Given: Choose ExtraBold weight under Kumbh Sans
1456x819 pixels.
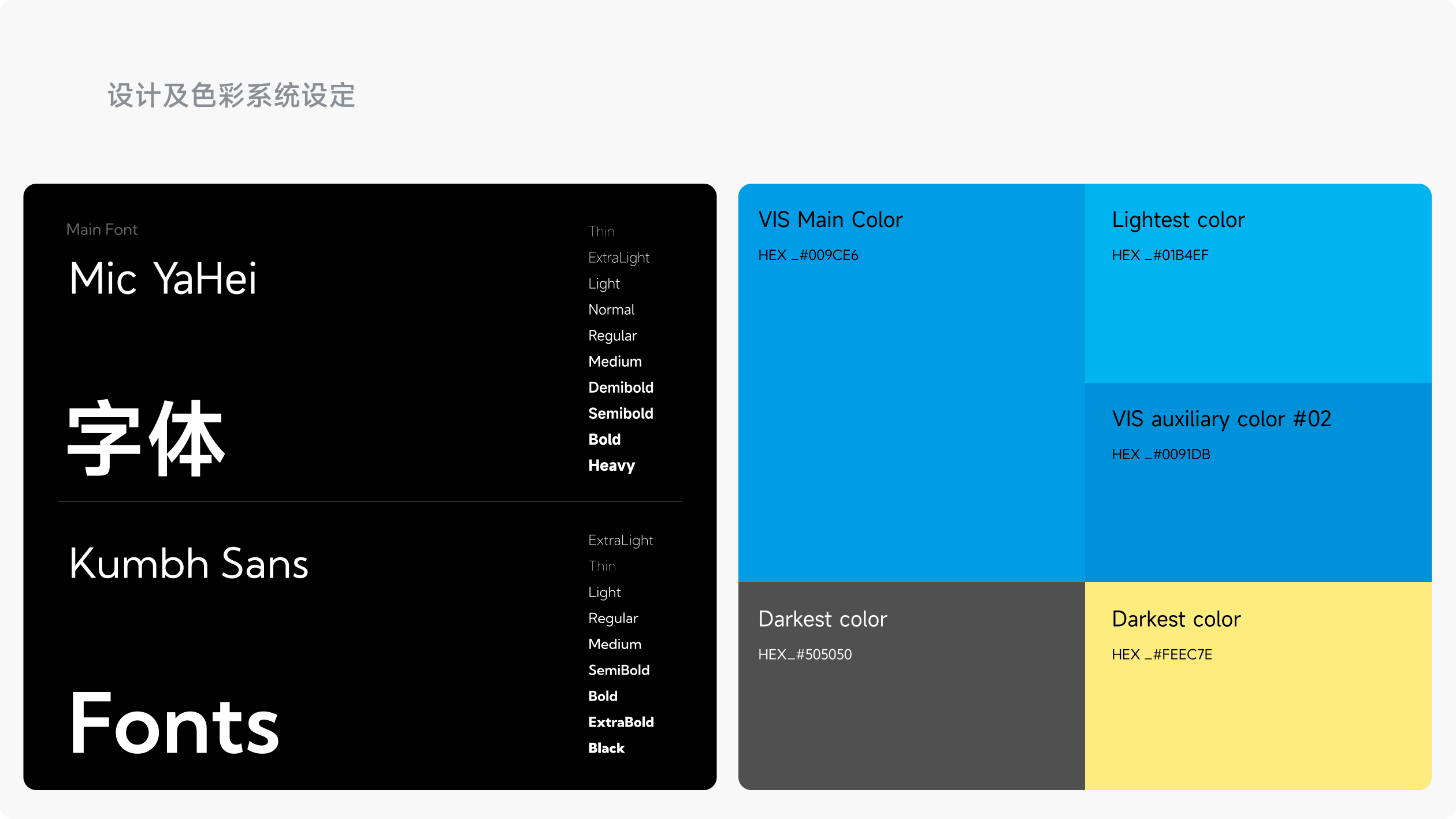Looking at the screenshot, I should point(621,722).
